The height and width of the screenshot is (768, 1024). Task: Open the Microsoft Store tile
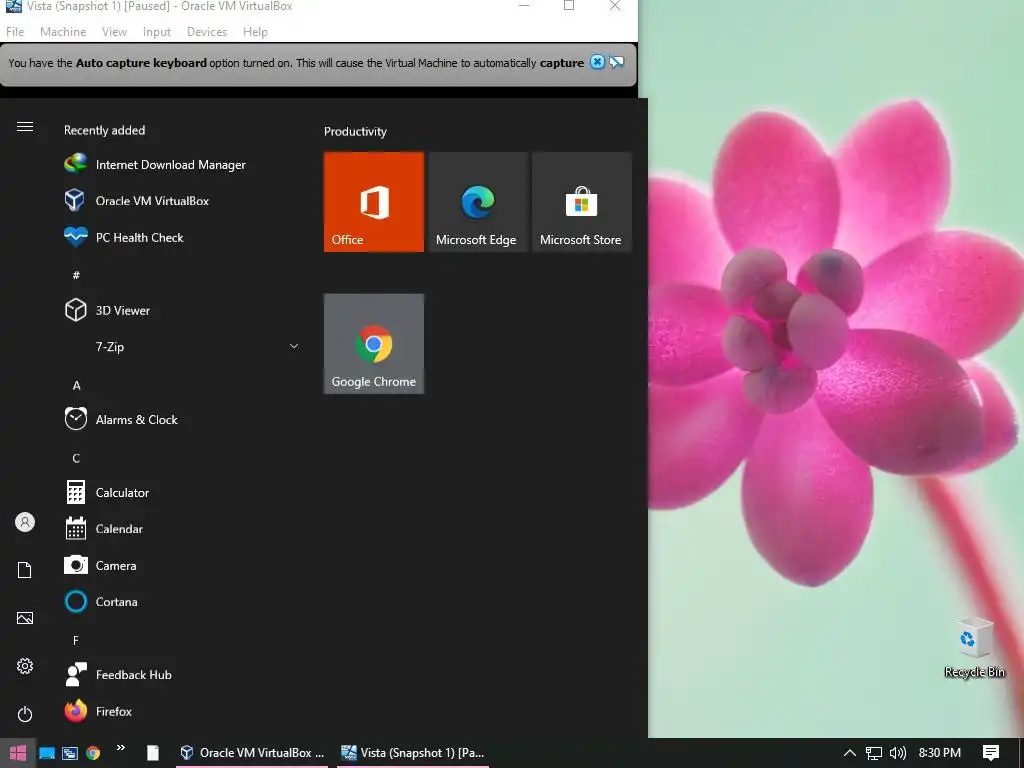coord(581,202)
